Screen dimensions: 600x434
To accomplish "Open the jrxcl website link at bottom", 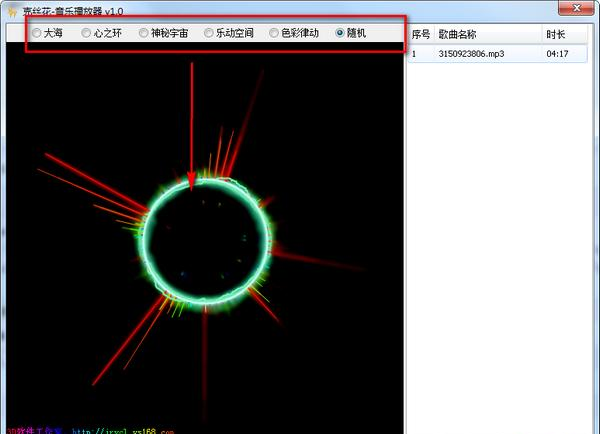I will point(123,431).
